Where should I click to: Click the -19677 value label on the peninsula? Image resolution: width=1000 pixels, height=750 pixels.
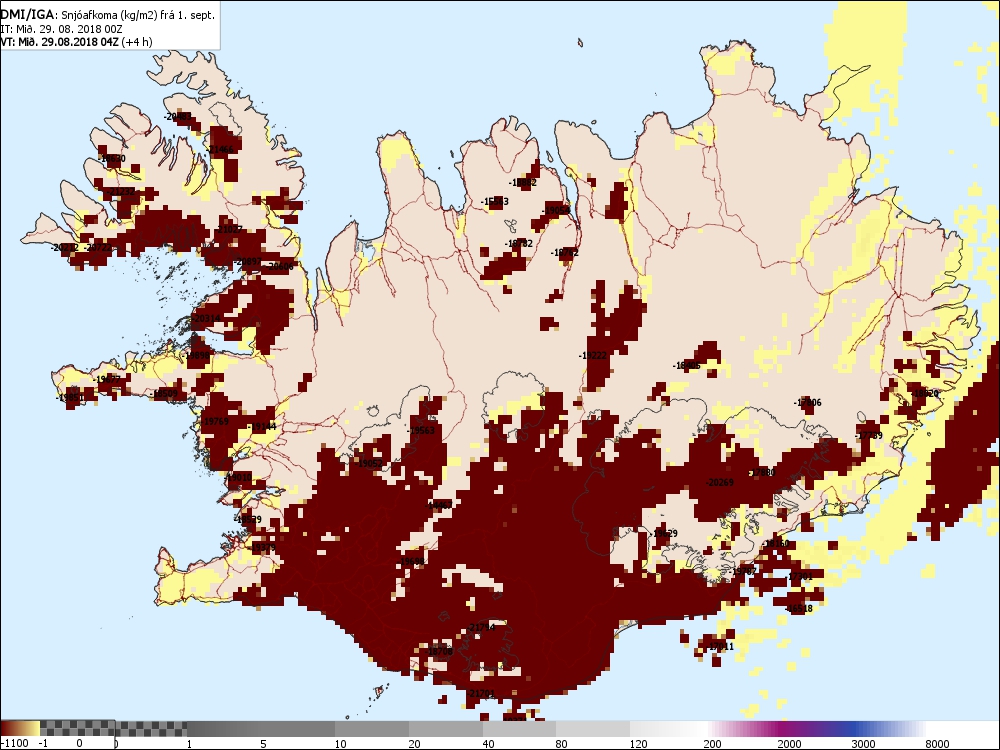[107, 379]
